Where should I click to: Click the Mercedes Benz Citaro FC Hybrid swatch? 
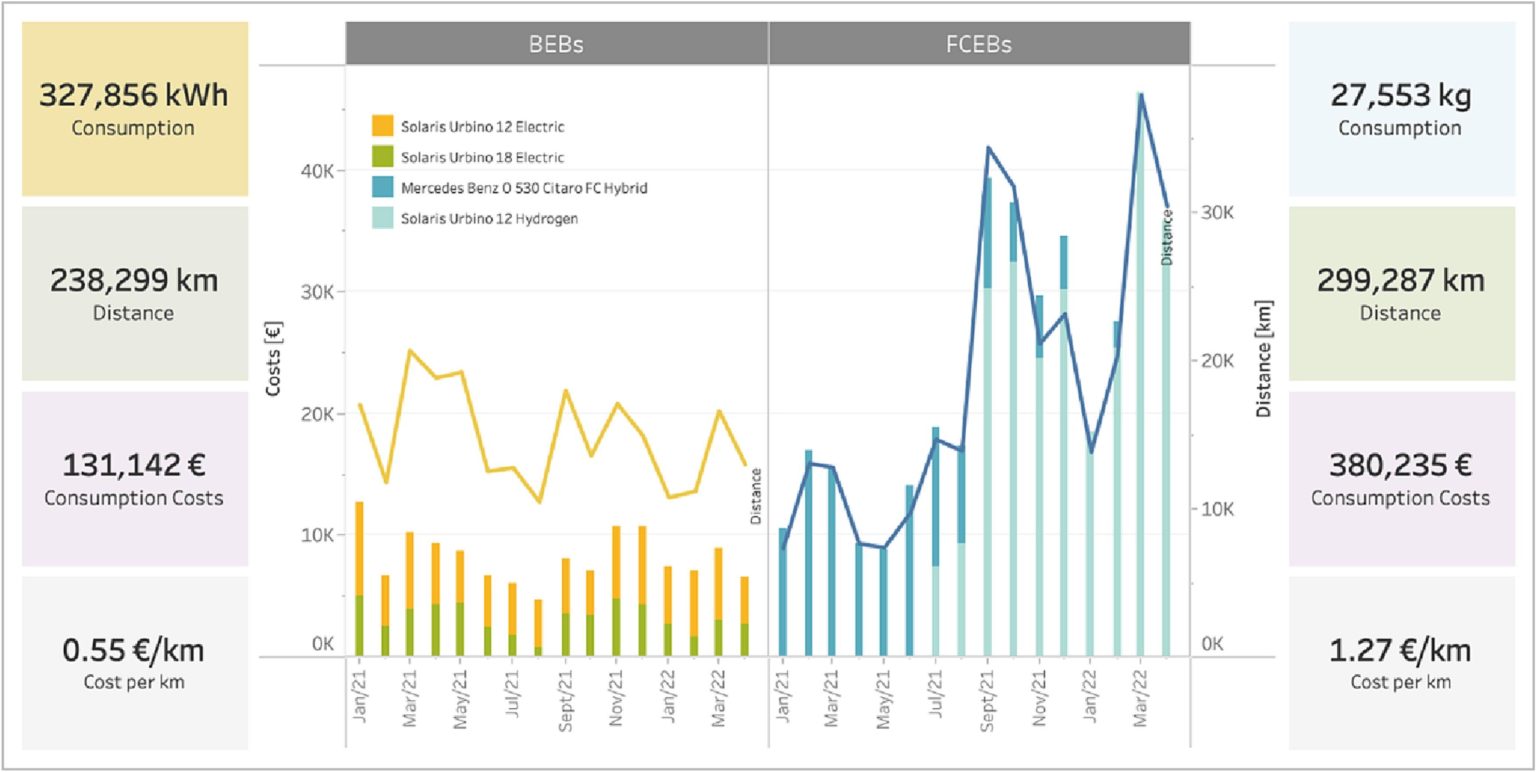(383, 187)
